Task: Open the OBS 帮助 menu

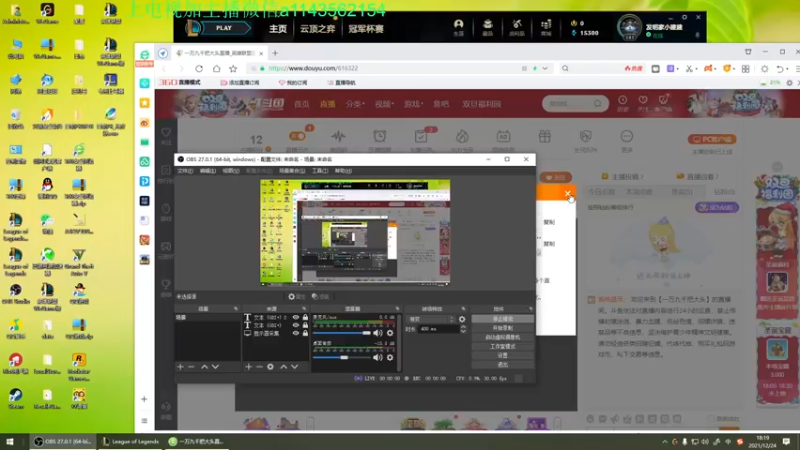Action: pos(343,171)
